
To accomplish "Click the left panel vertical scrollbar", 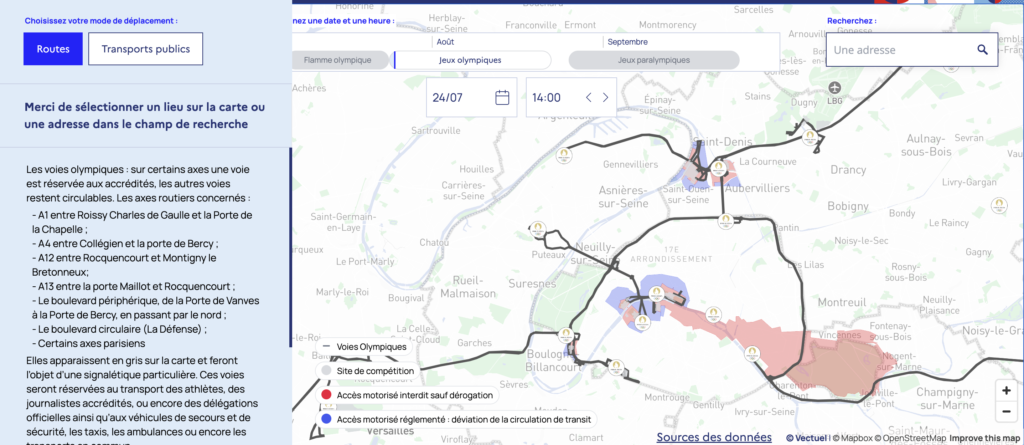I will (x=290, y=248).
